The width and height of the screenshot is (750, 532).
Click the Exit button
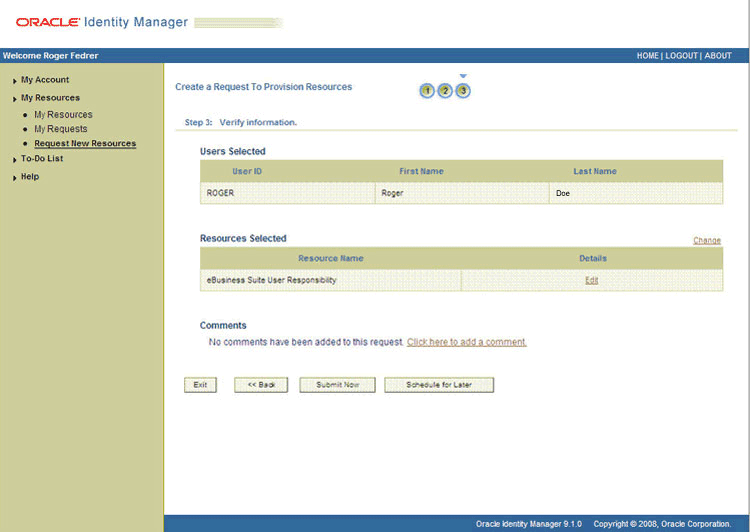[200, 385]
